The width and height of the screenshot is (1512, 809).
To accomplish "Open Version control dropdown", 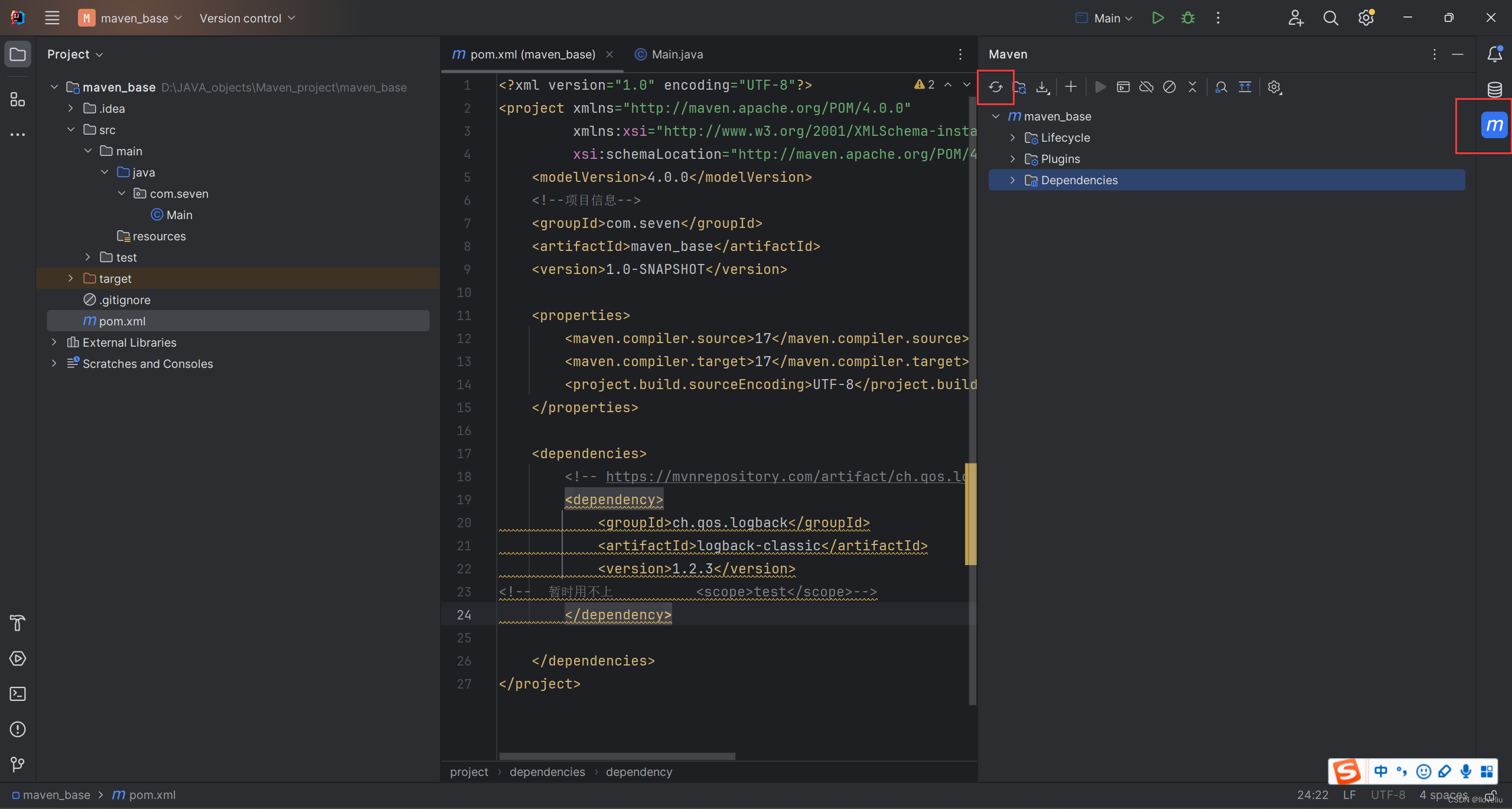I will [247, 18].
